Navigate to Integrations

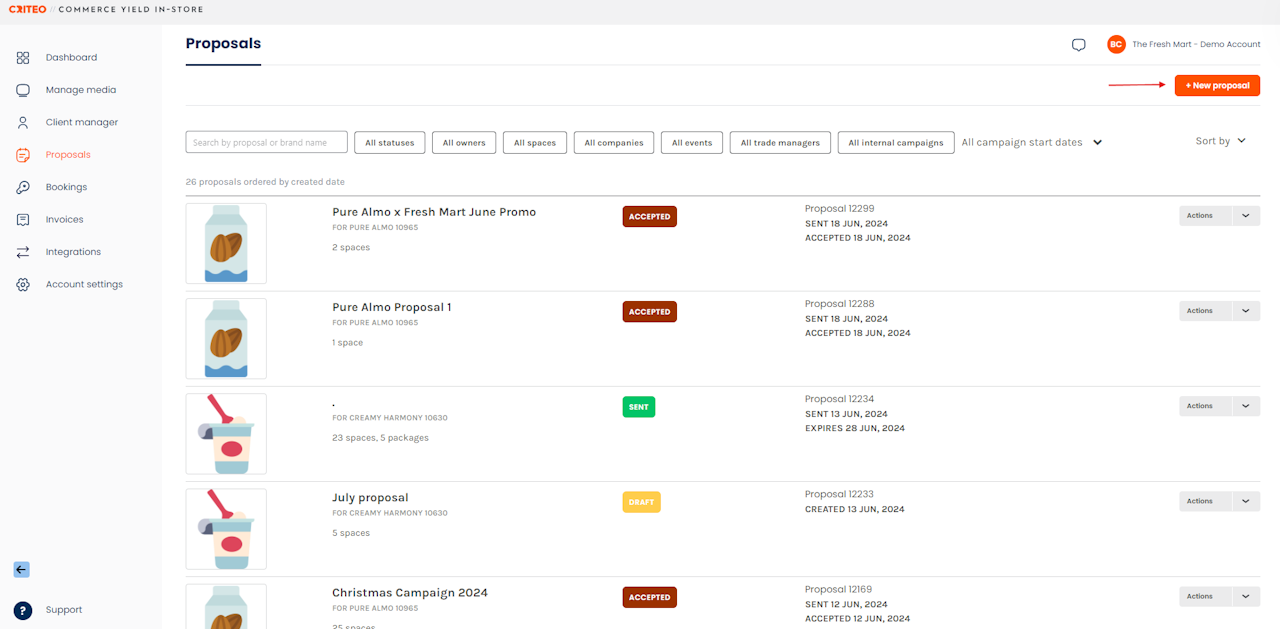[x=73, y=252]
